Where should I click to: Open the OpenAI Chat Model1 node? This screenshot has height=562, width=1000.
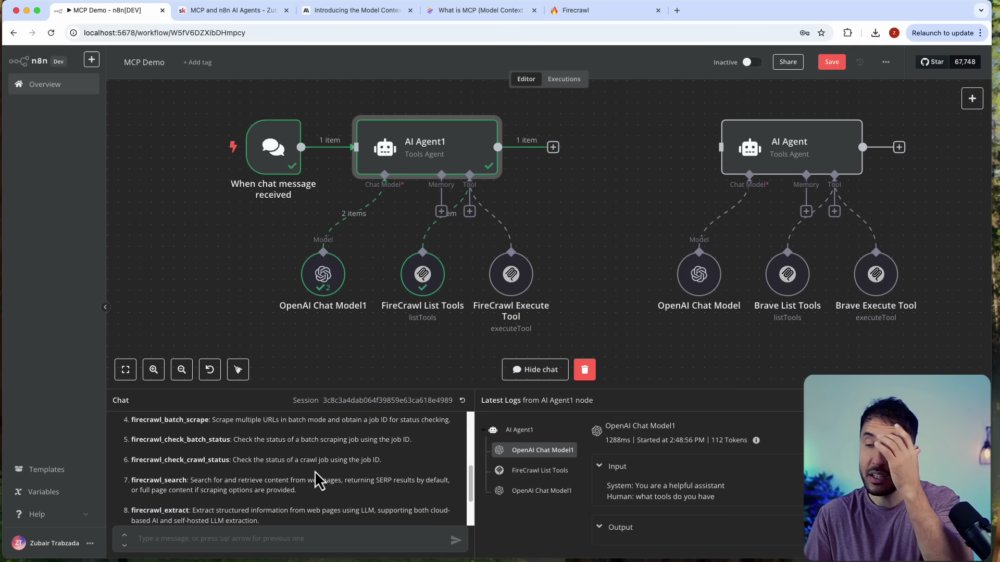323,274
